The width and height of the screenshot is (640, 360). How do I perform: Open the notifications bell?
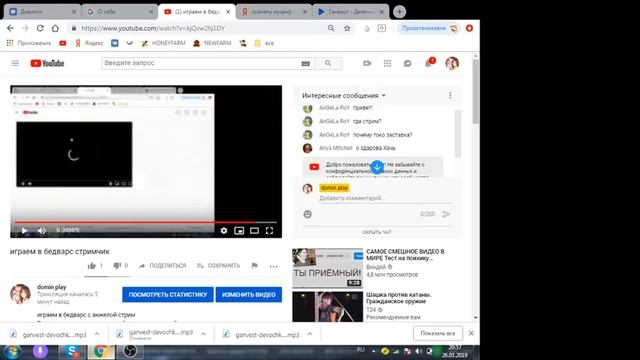(429, 63)
